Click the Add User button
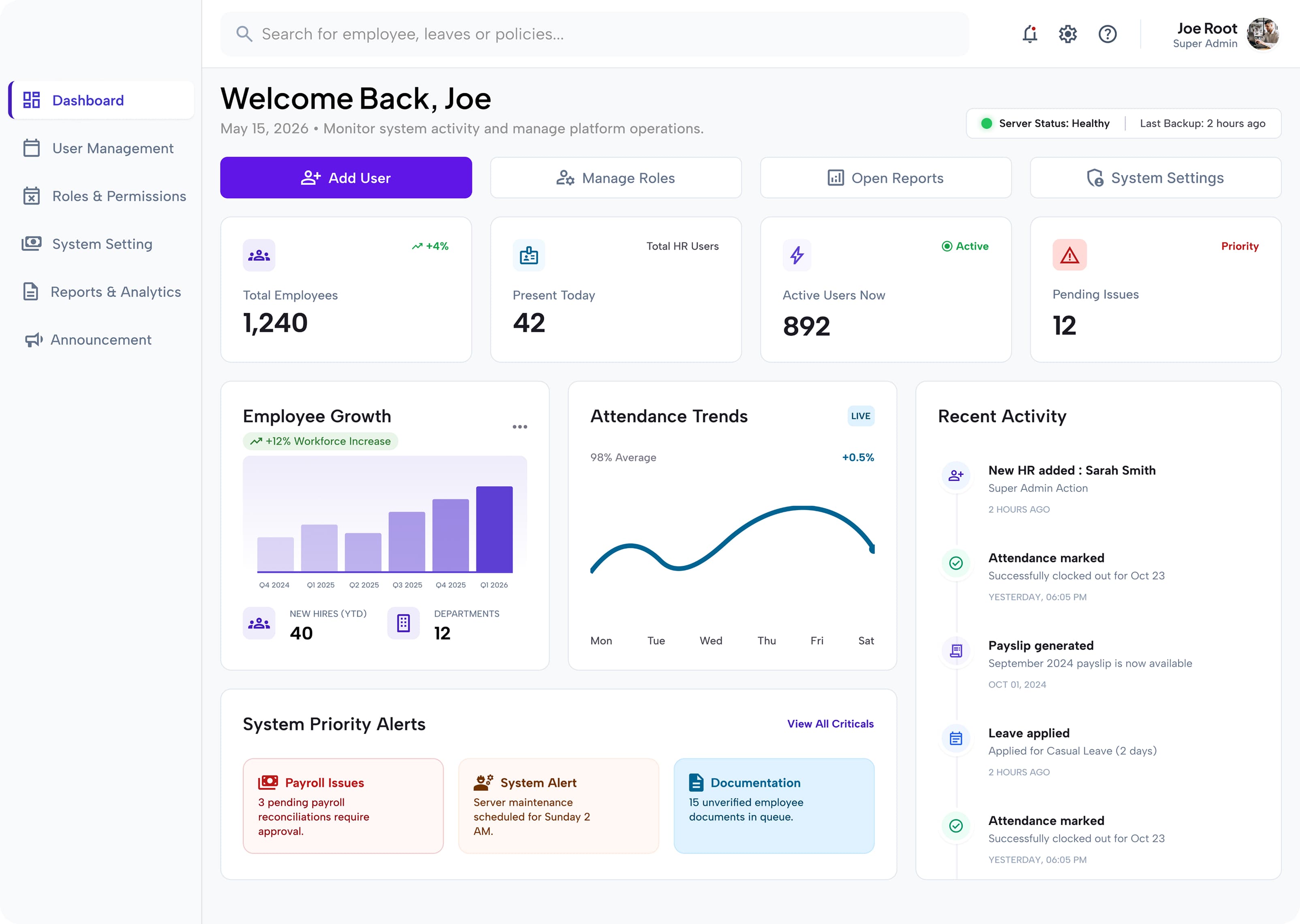1300x924 pixels. click(x=346, y=178)
